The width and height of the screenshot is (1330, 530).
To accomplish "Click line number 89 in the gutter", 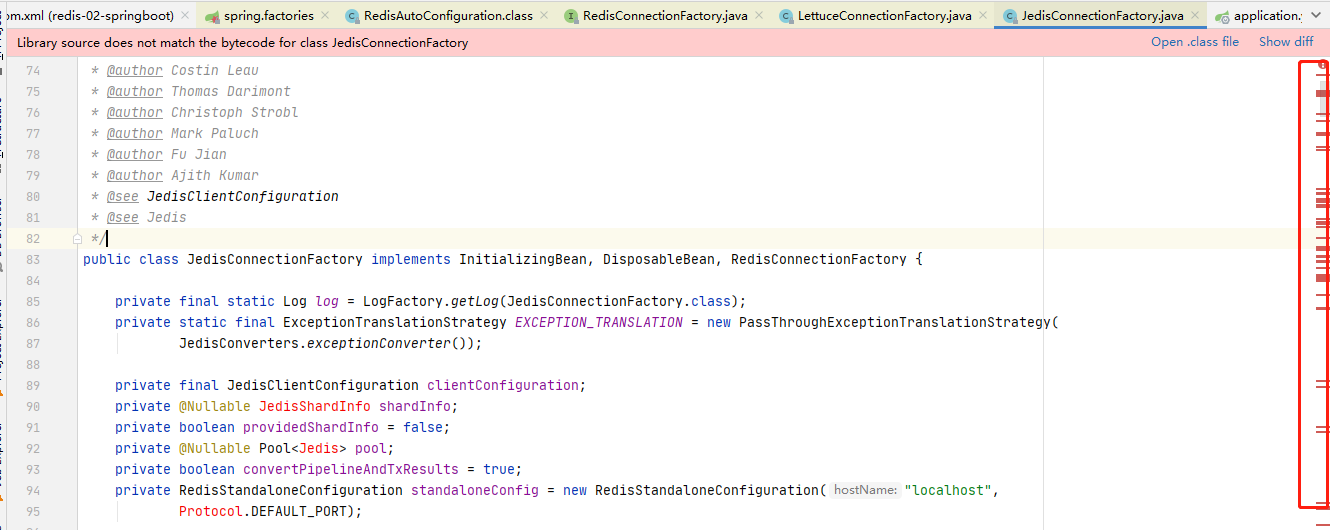I will 33,385.
